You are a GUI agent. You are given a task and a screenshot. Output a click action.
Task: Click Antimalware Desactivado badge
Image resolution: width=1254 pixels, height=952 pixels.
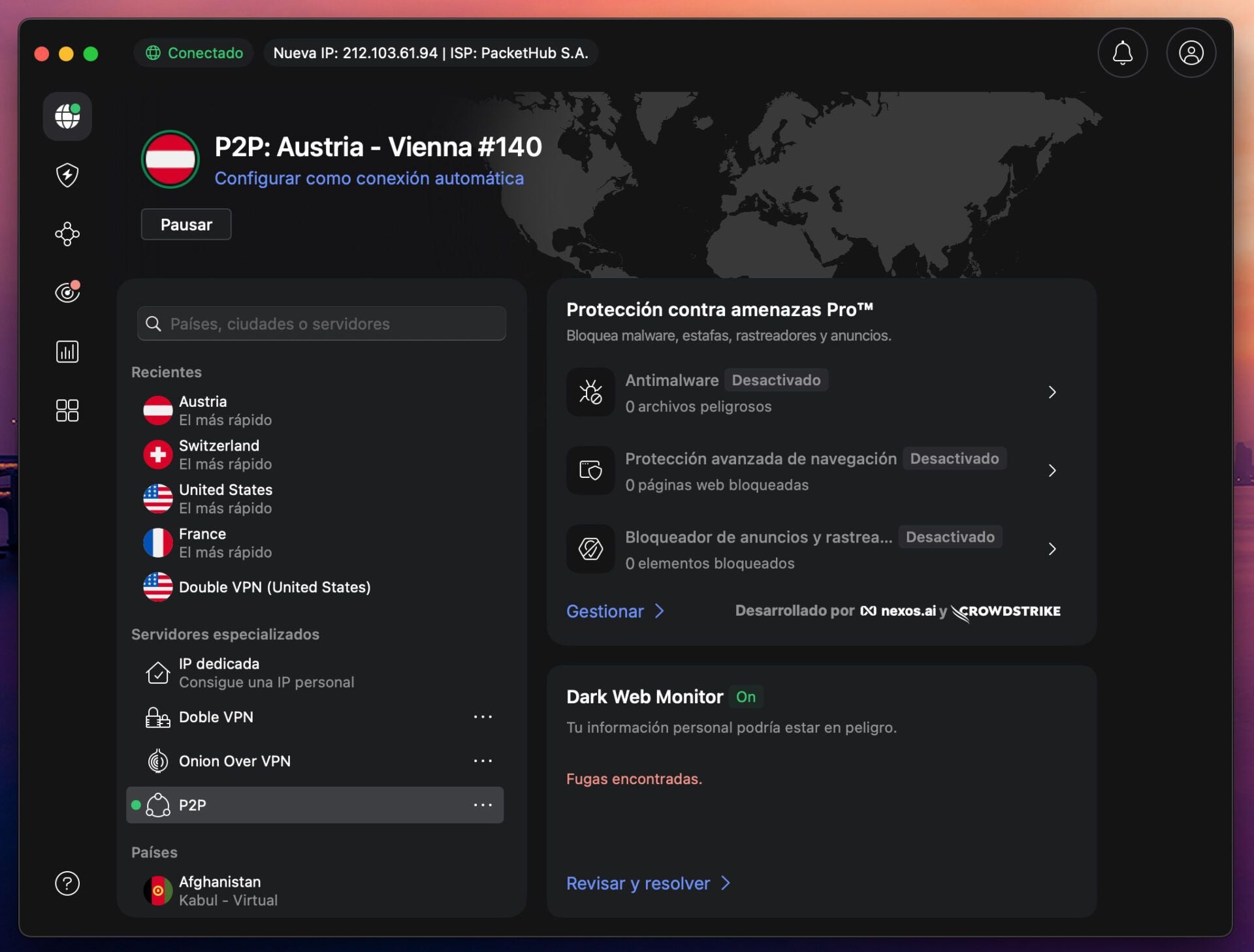coord(776,380)
